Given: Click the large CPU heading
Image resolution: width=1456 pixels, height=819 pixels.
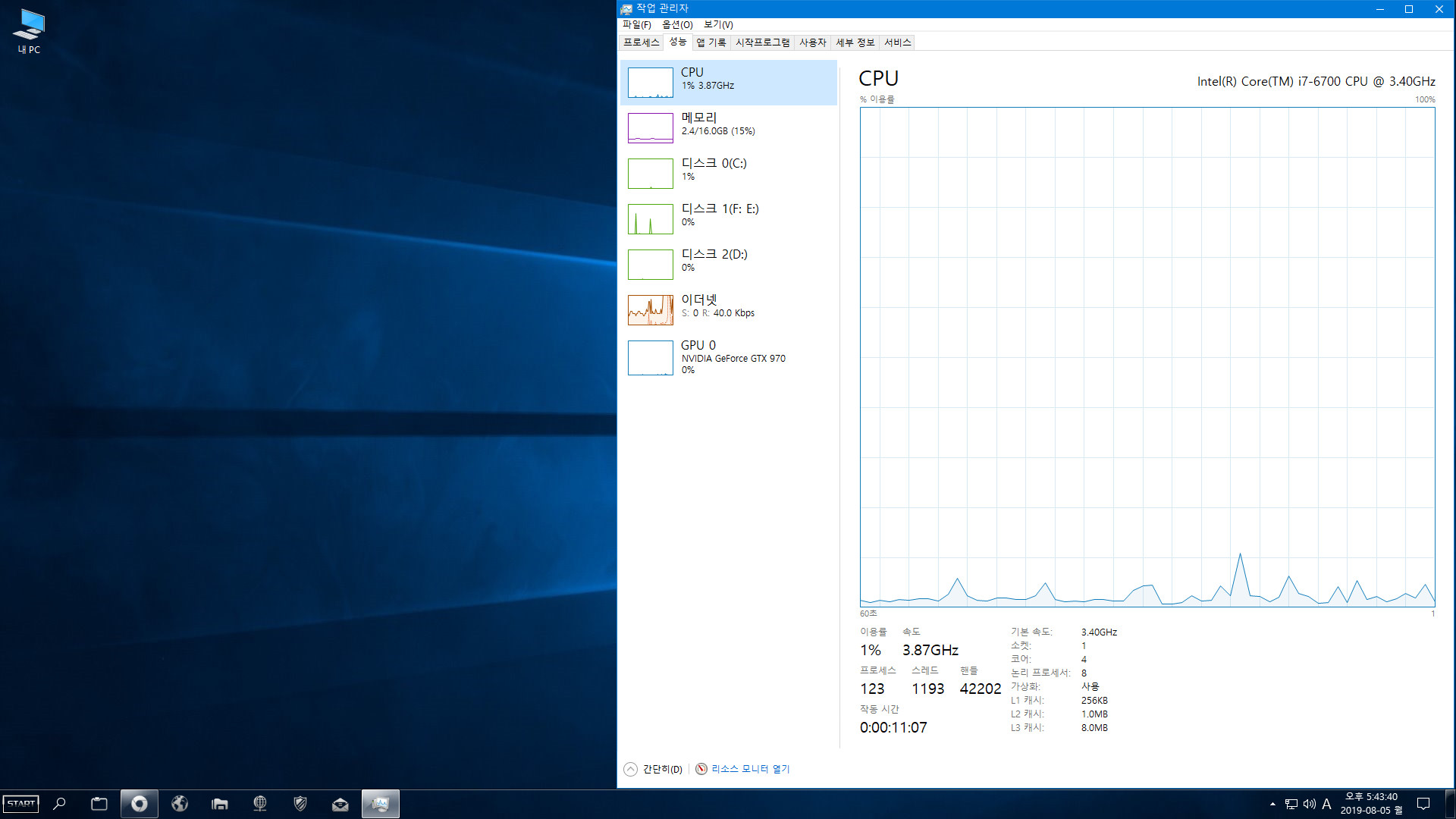Looking at the screenshot, I should coord(879,79).
